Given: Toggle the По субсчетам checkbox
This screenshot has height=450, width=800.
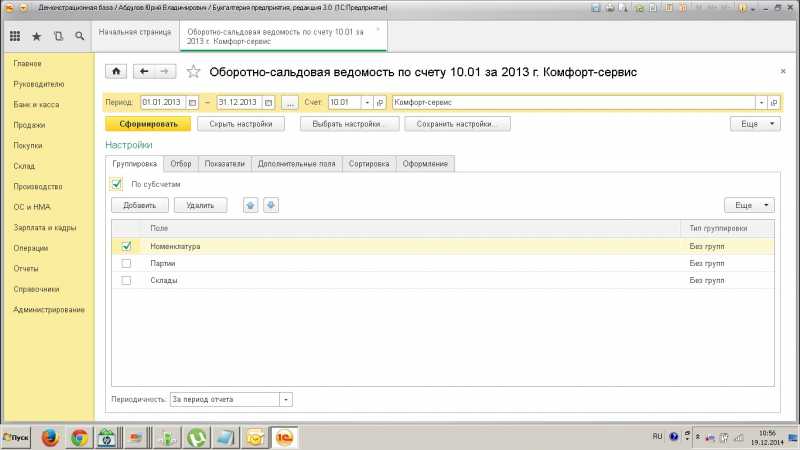Looking at the screenshot, I should pyautogui.click(x=116, y=184).
